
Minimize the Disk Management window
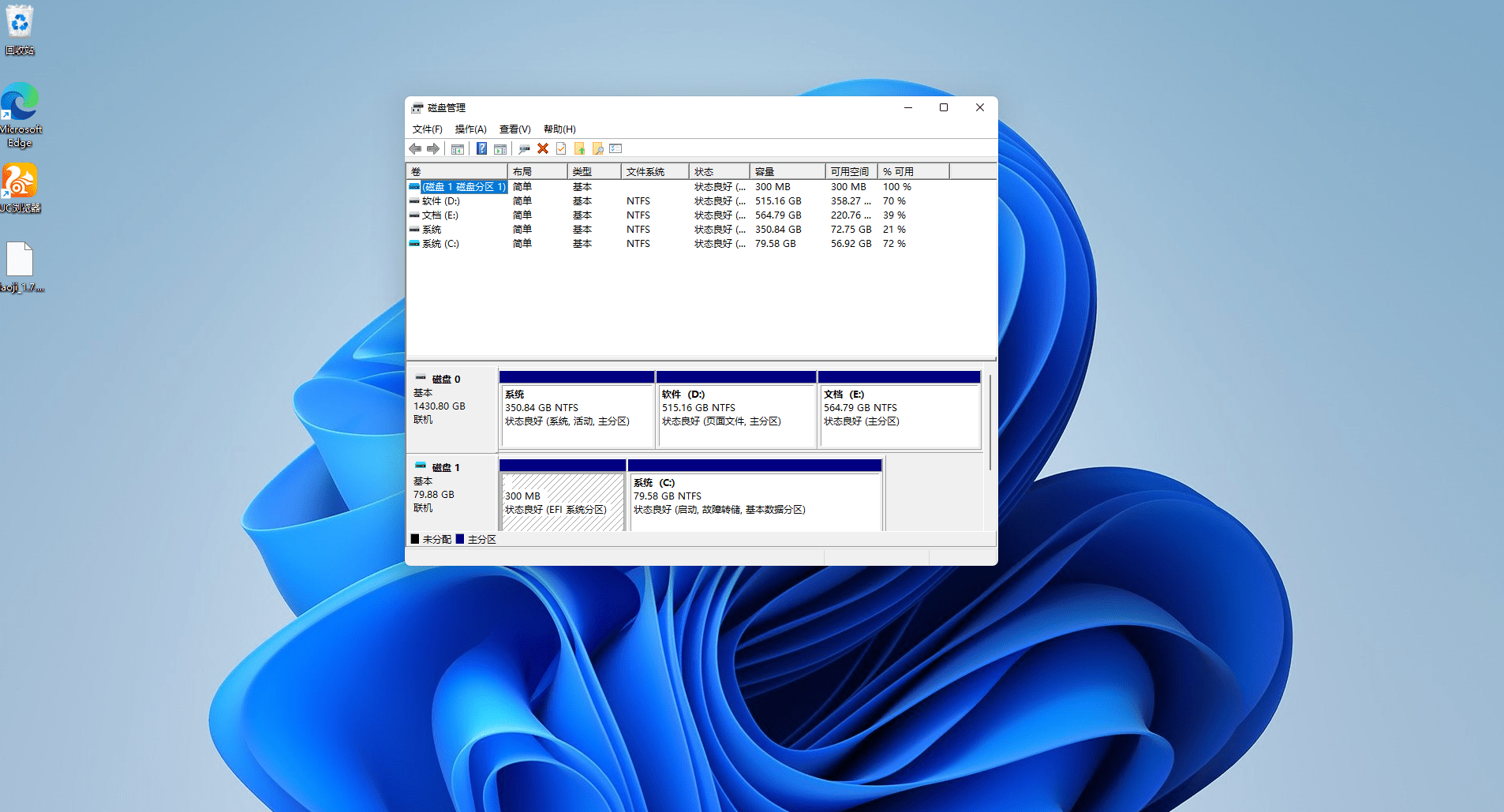pyautogui.click(x=908, y=107)
